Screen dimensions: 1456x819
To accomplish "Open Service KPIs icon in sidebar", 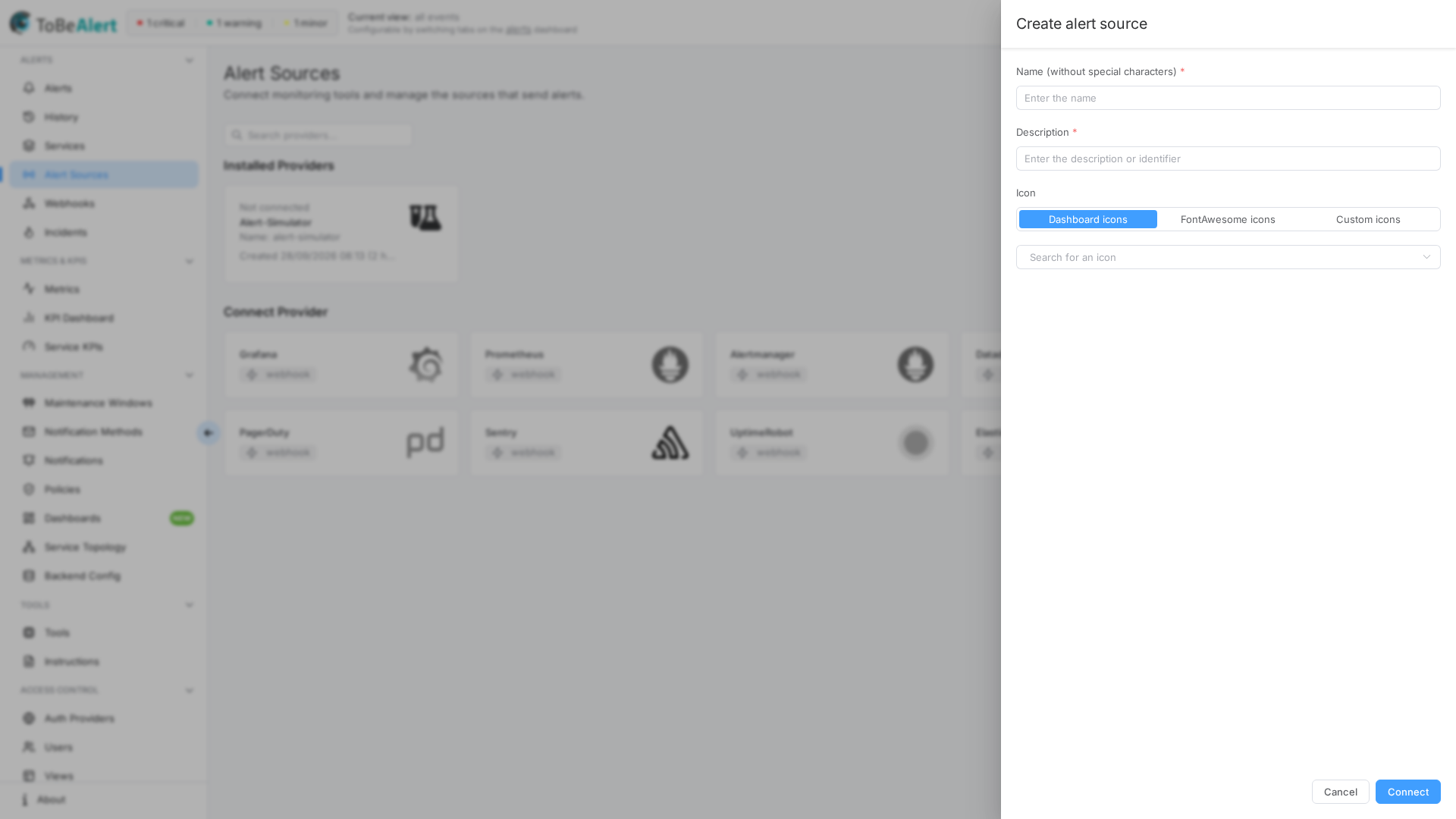I will coord(29,347).
